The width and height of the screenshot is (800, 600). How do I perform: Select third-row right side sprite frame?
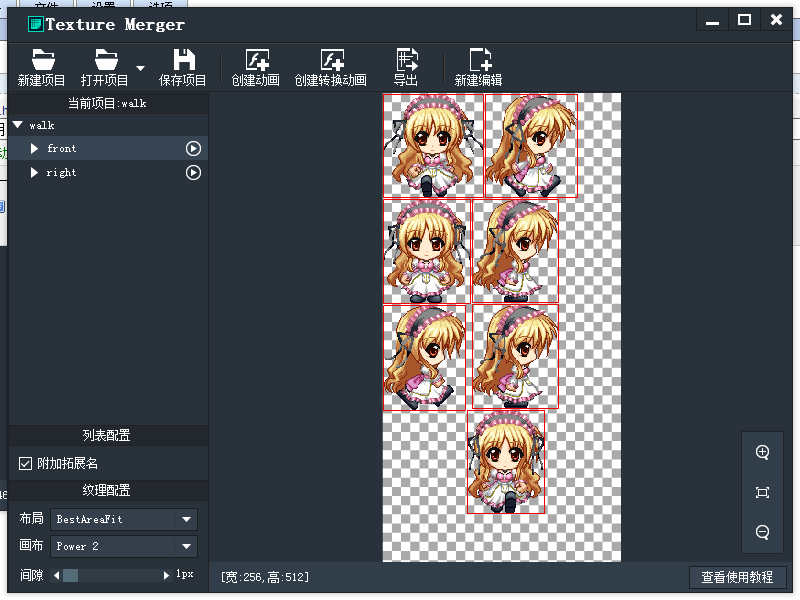point(516,357)
